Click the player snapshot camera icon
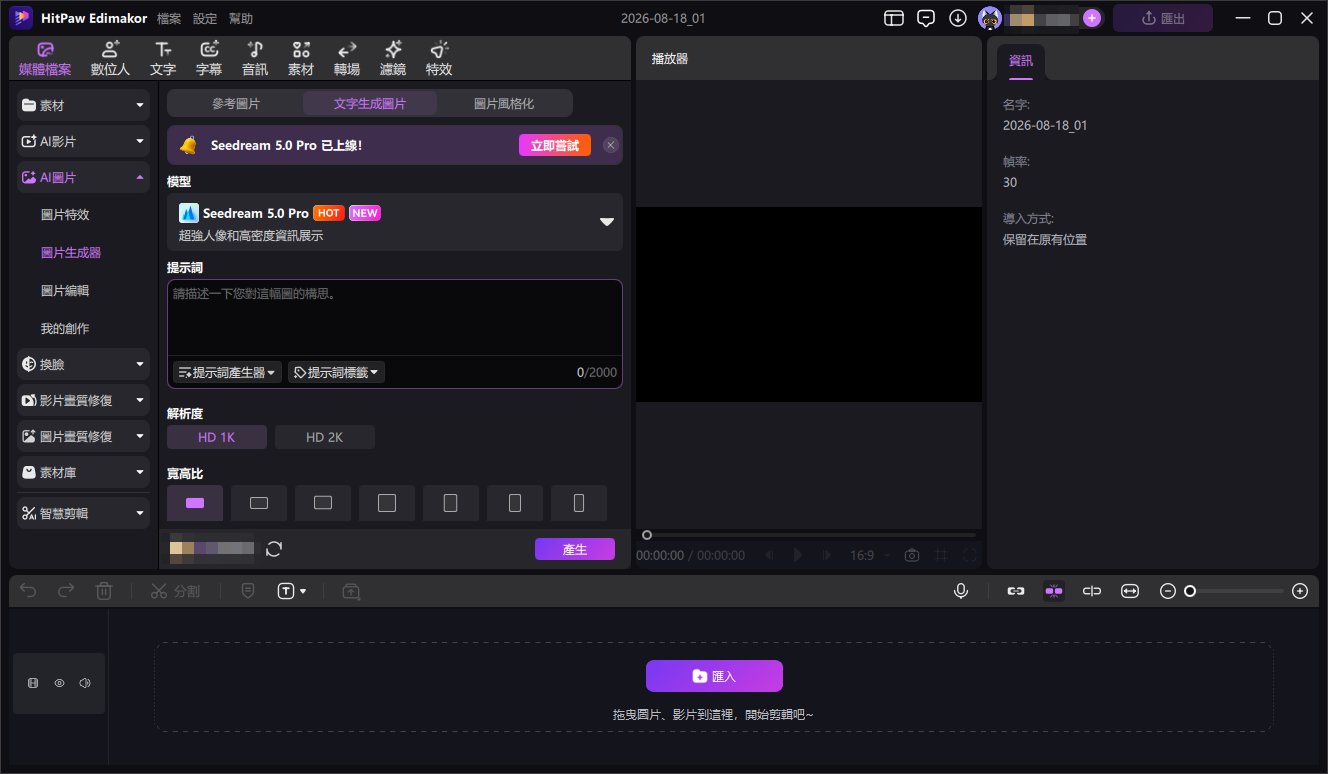The image size is (1328, 774). tap(912, 555)
